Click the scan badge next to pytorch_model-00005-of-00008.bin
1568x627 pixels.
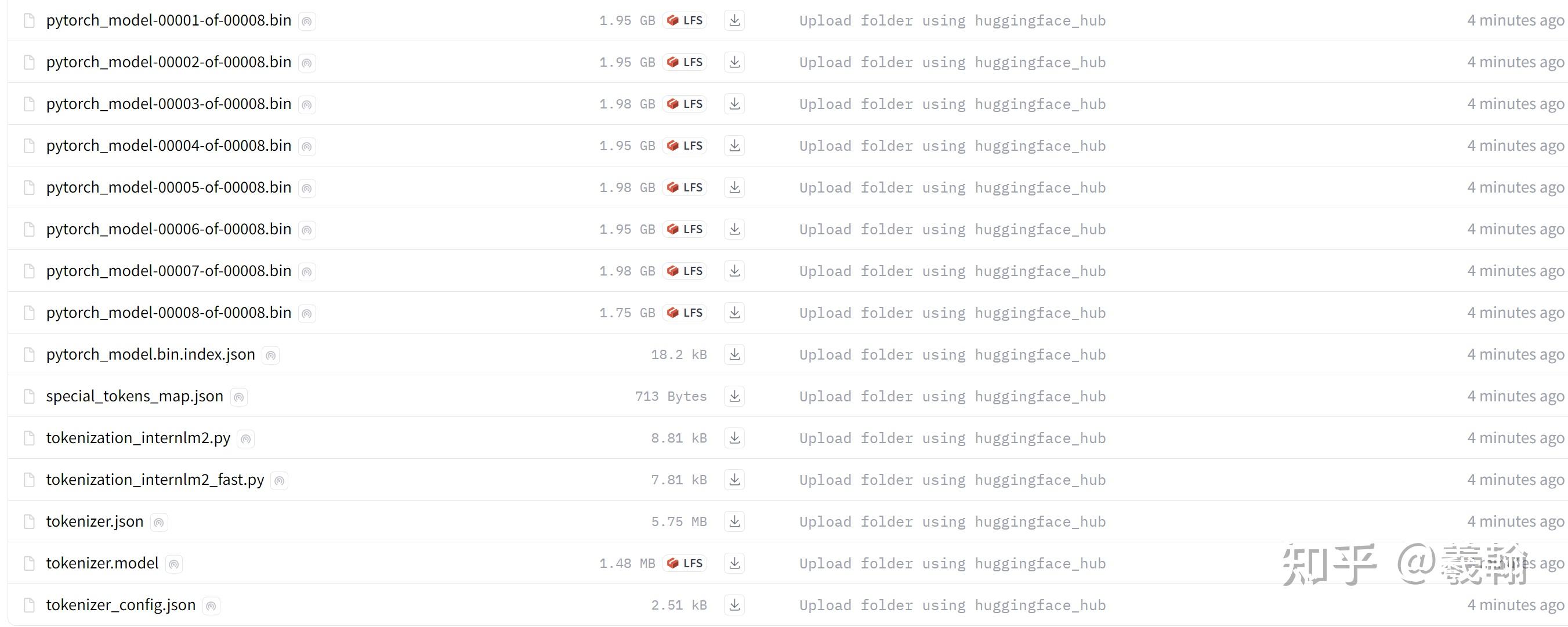(307, 188)
